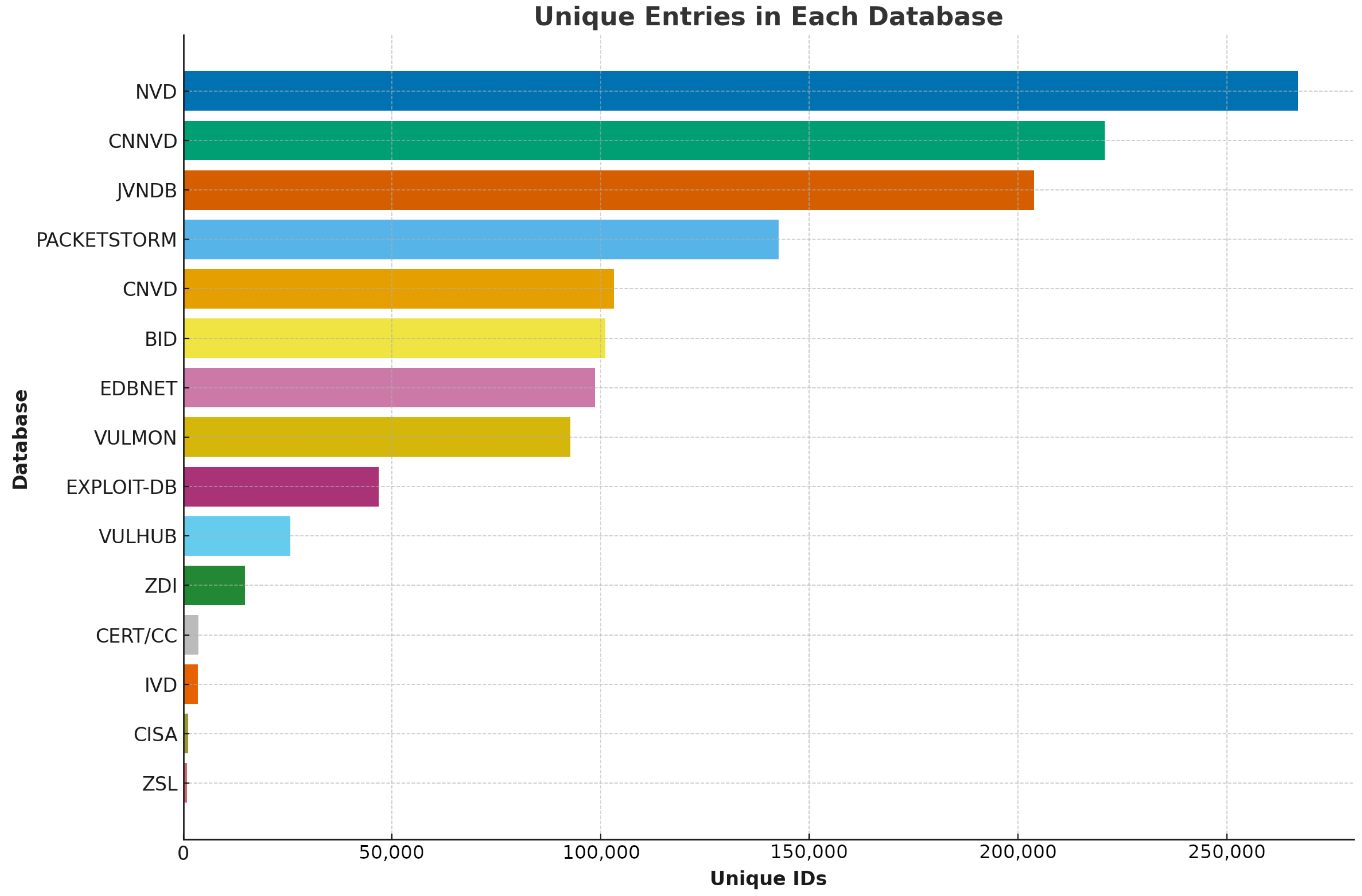Select the mustard VULMON bar
This screenshot has height=896, width=1362.
tap(377, 437)
